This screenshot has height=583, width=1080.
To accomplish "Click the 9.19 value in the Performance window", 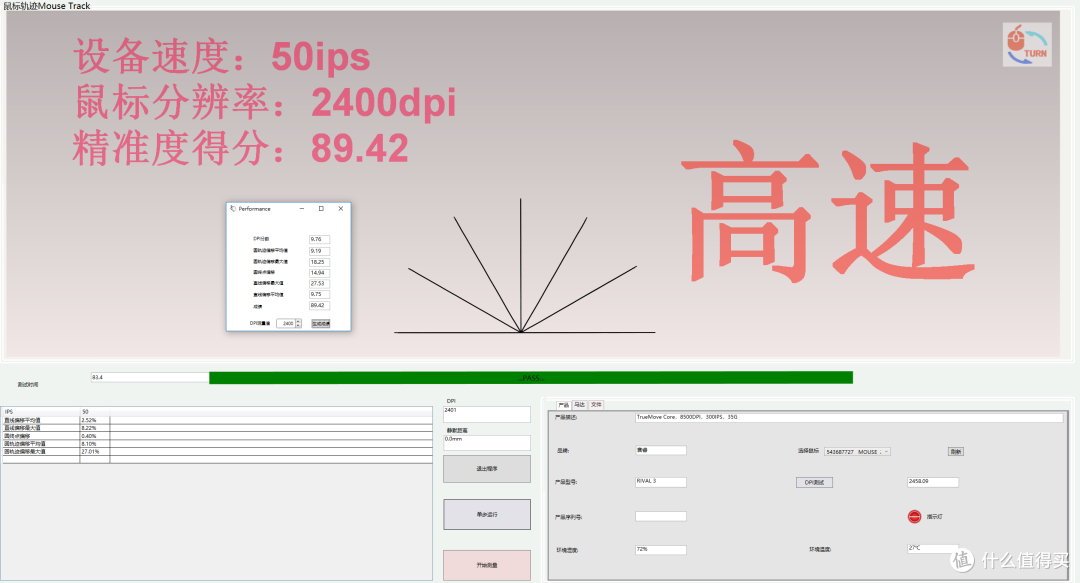I will [x=320, y=251].
